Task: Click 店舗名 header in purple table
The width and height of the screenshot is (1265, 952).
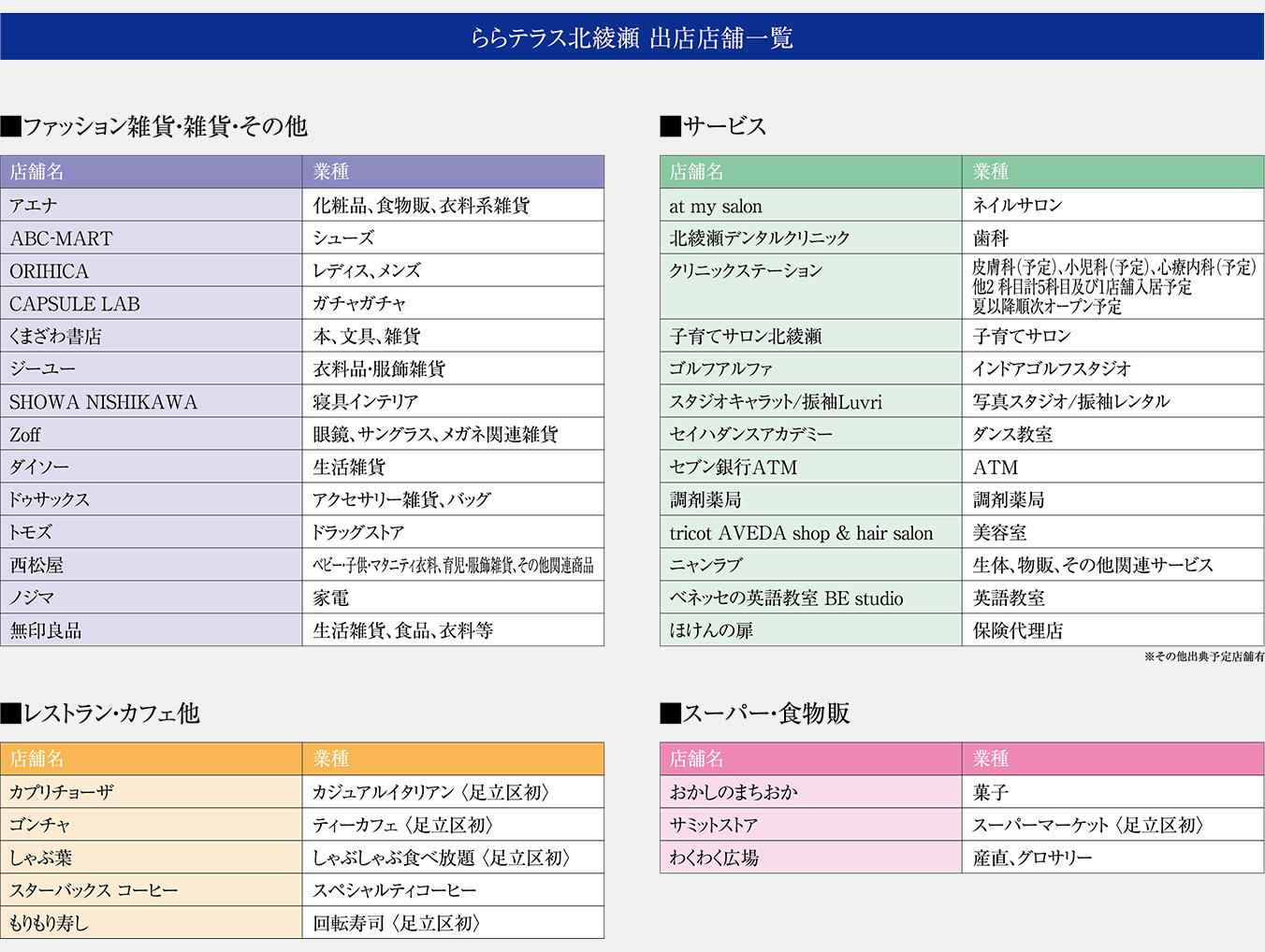Action: [152, 171]
